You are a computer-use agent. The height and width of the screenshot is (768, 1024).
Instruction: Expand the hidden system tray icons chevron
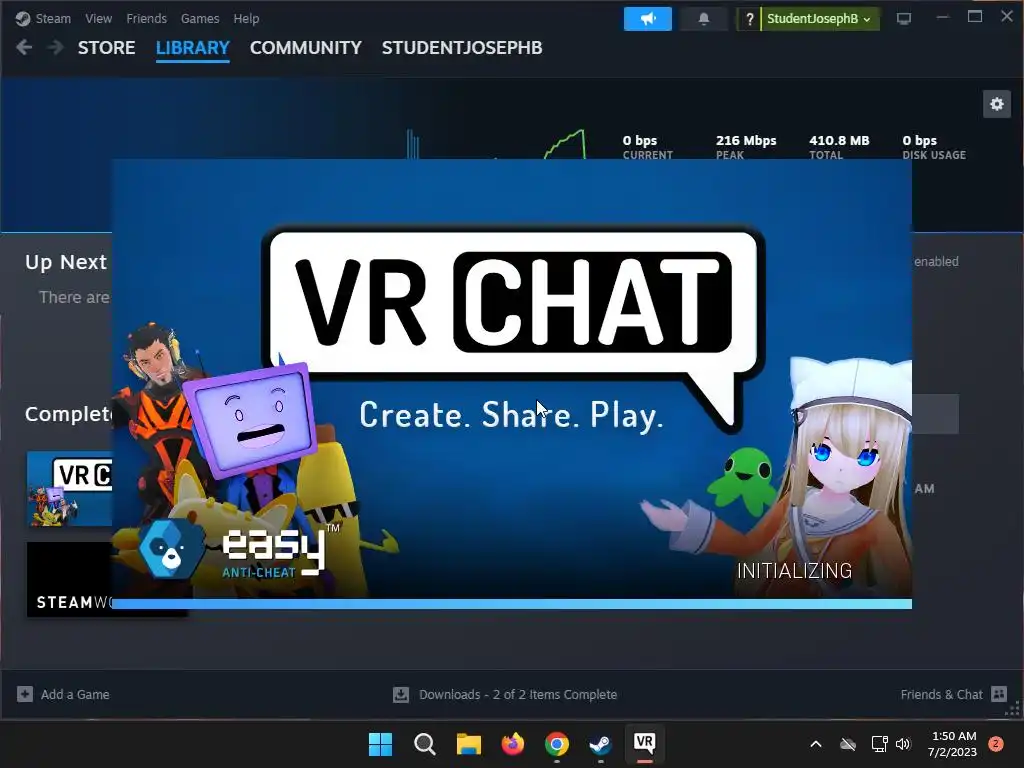pyautogui.click(x=816, y=744)
